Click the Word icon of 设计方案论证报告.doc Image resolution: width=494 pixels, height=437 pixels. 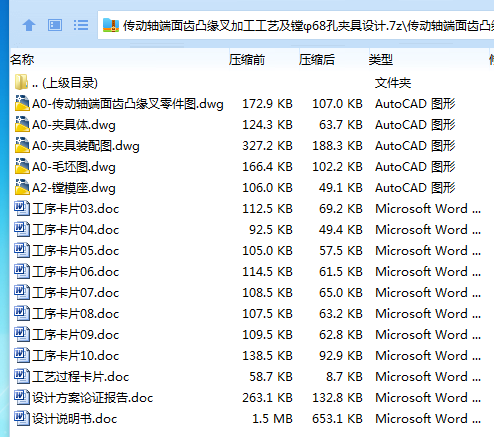[22, 397]
